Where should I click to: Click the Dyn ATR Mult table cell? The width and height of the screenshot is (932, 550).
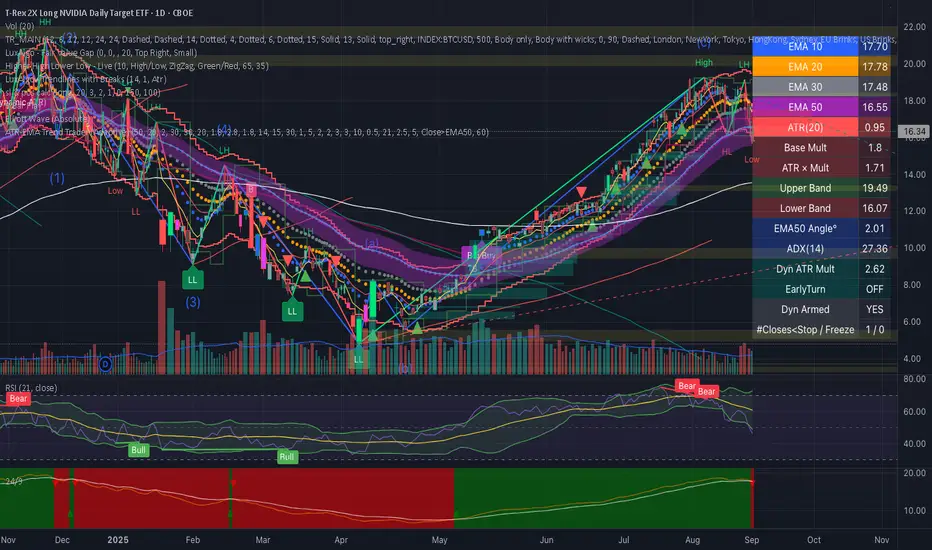tap(805, 269)
